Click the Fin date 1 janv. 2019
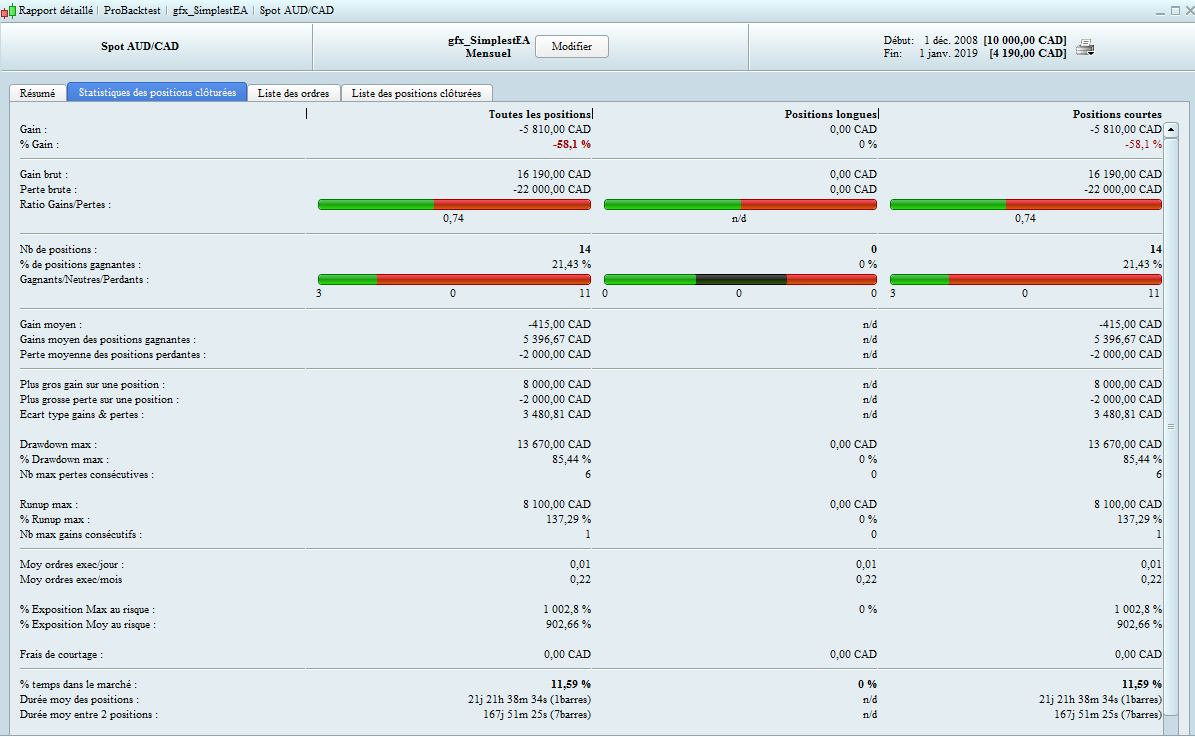 click(x=948, y=53)
